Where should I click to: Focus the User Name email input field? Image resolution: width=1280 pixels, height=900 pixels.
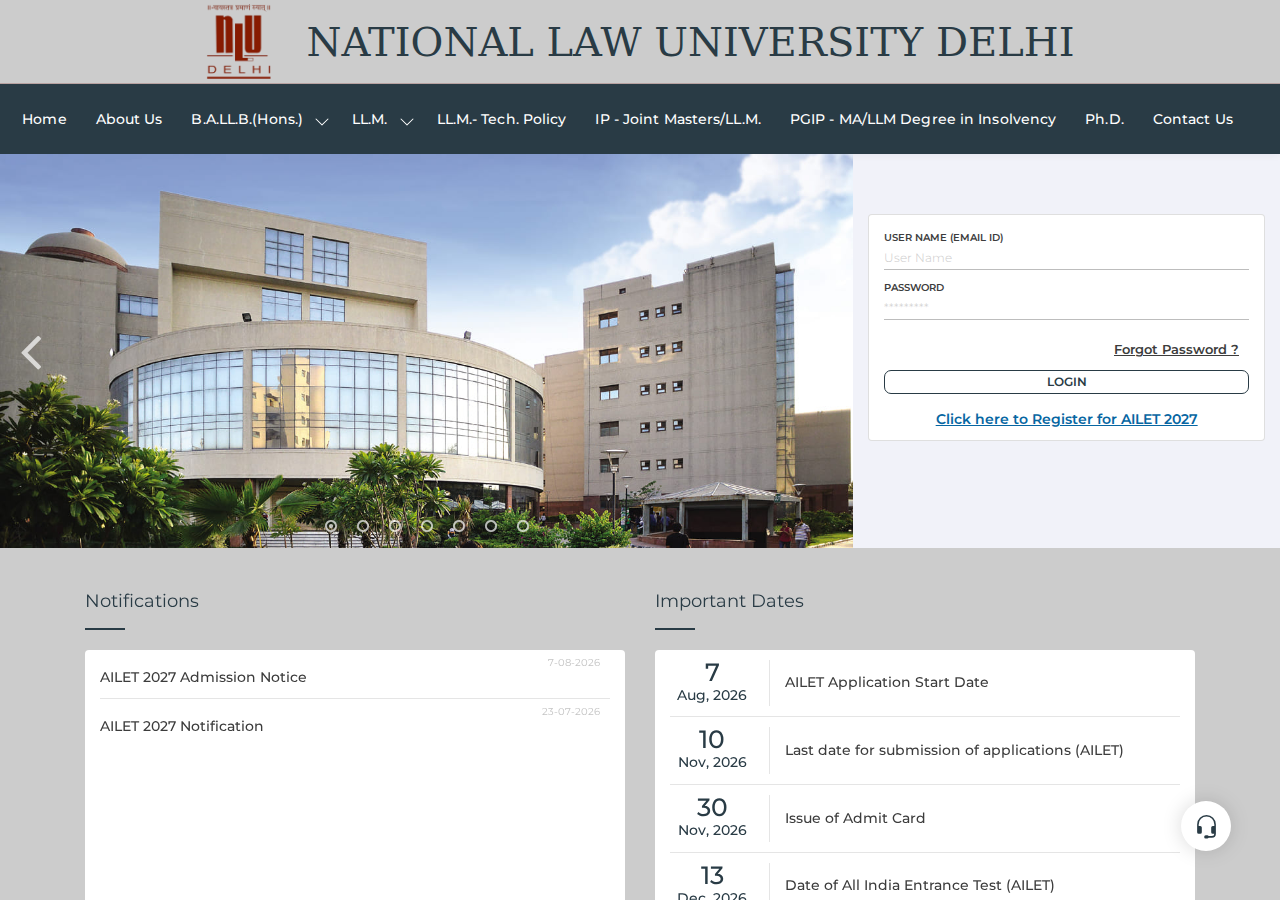click(1066, 258)
